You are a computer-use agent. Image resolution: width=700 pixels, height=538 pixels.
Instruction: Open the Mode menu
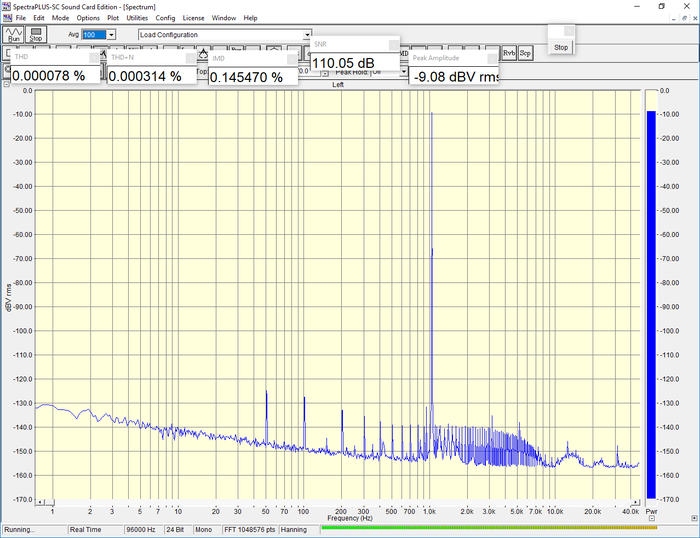click(61, 18)
